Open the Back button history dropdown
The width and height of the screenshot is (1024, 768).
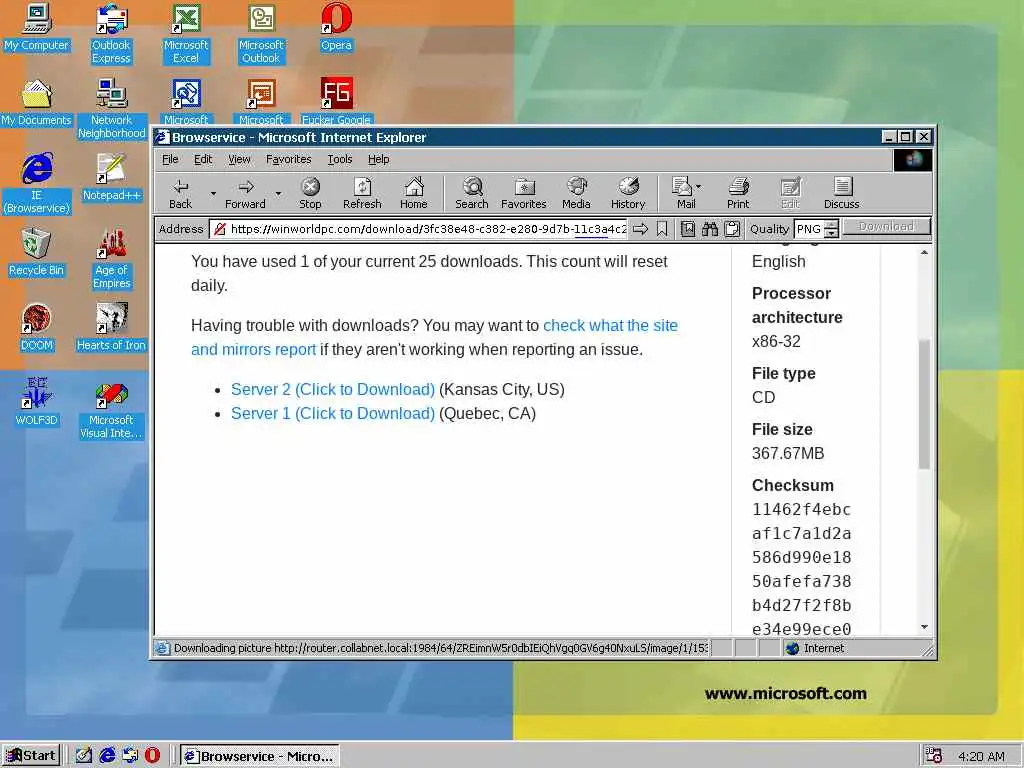[213, 194]
